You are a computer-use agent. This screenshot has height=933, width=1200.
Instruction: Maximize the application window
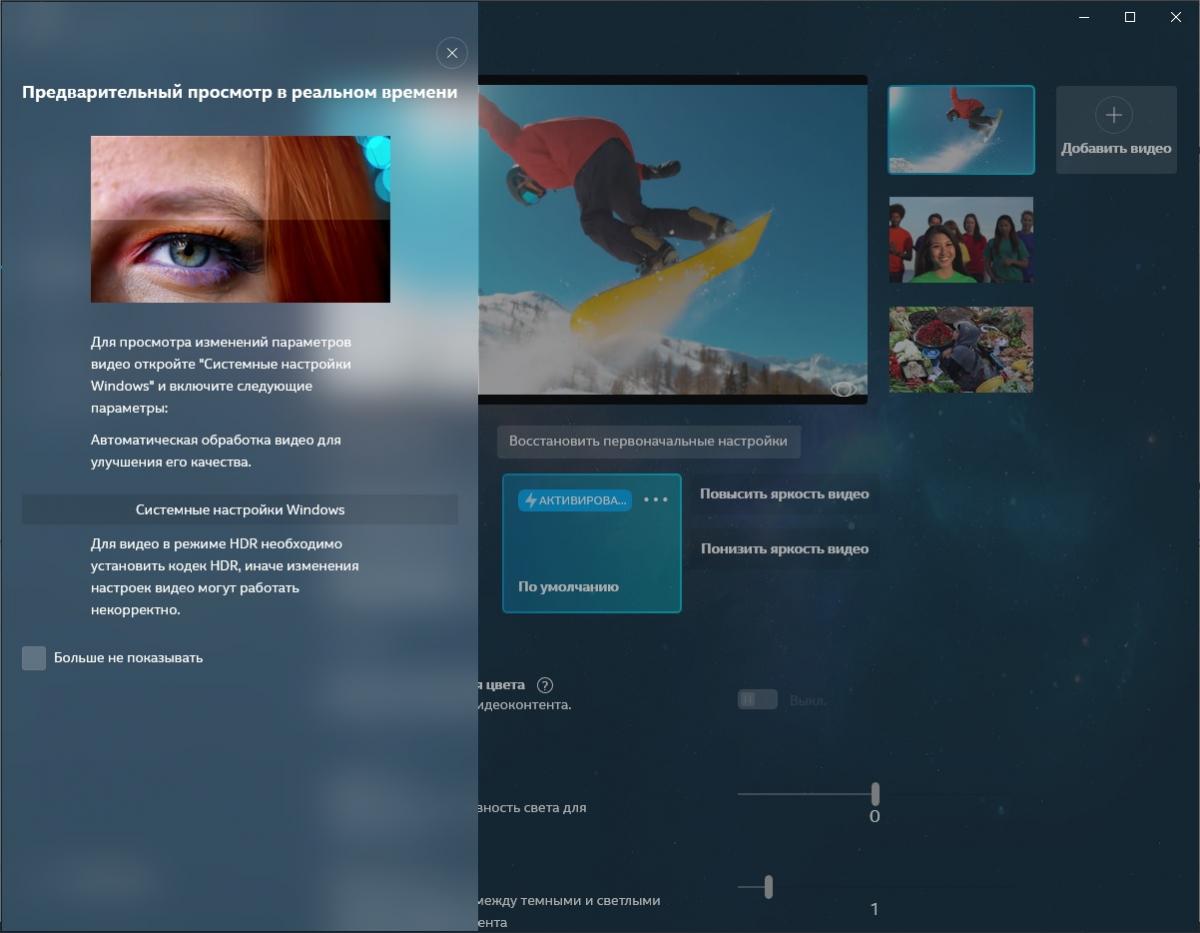(1130, 17)
